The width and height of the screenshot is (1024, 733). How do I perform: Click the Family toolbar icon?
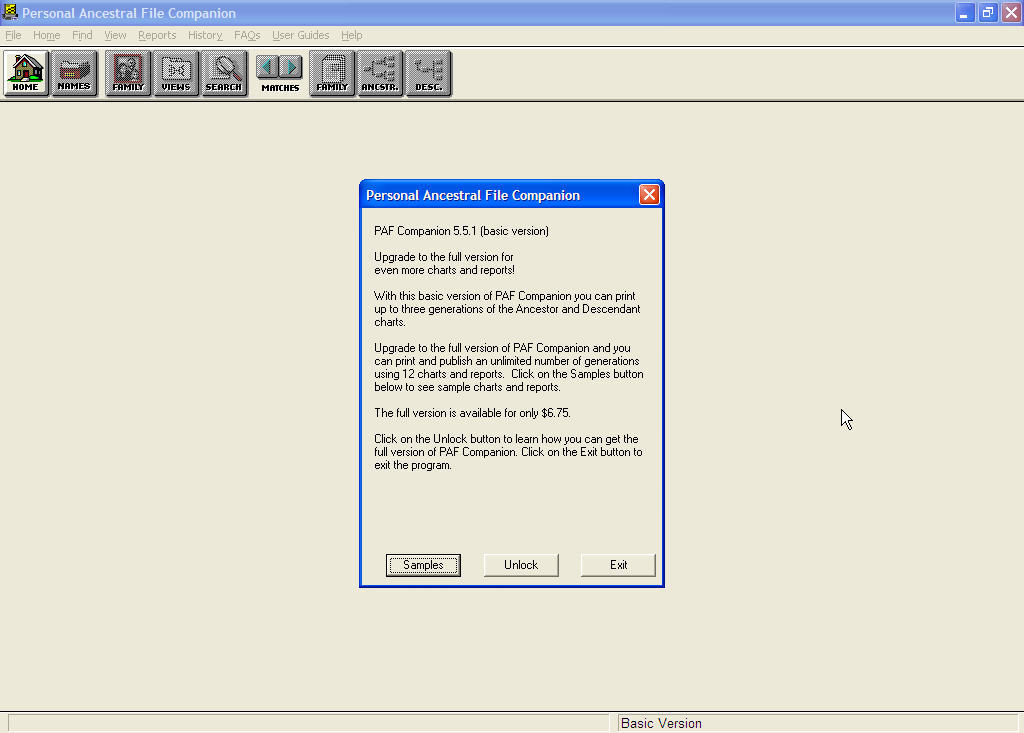(x=127, y=72)
